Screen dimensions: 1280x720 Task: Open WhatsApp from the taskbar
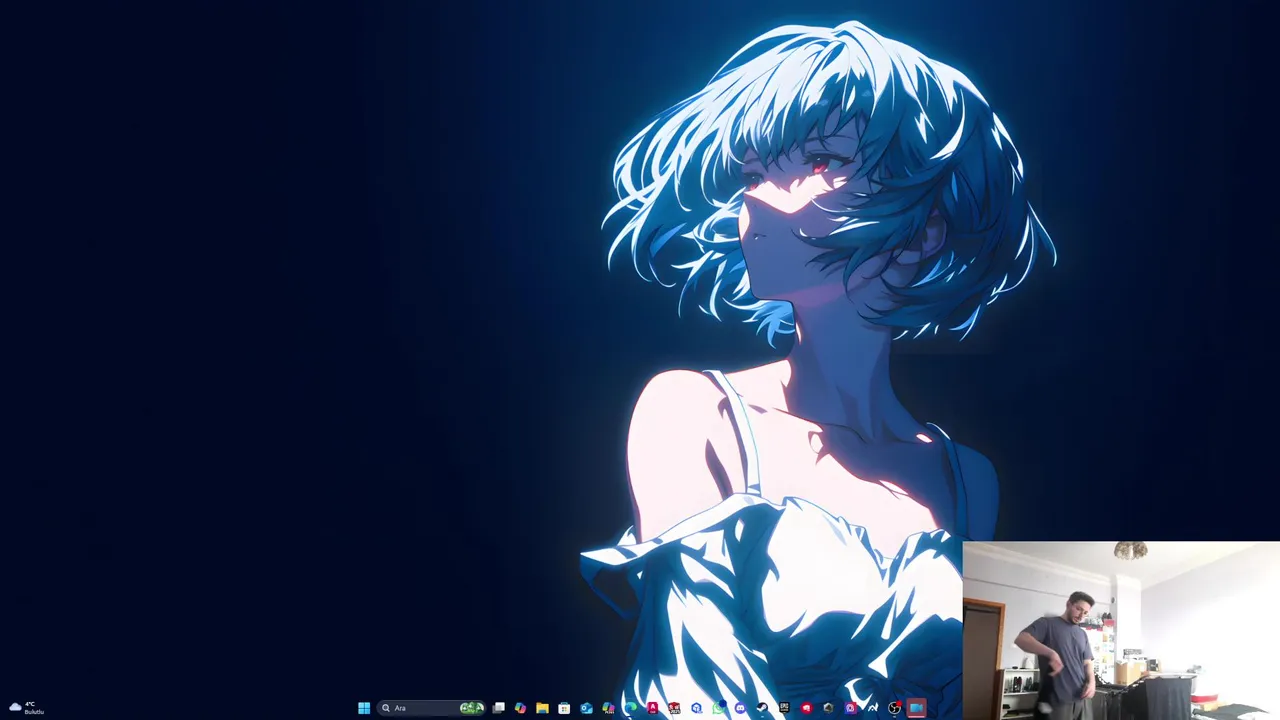click(x=718, y=708)
